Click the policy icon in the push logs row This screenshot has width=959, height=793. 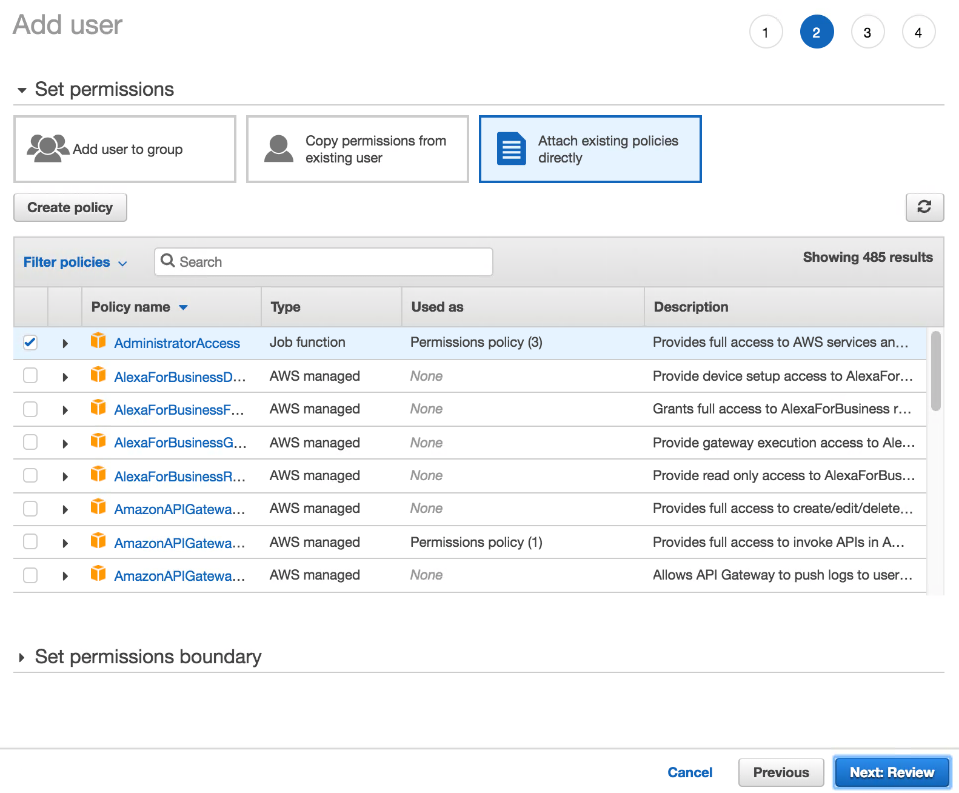(x=98, y=574)
